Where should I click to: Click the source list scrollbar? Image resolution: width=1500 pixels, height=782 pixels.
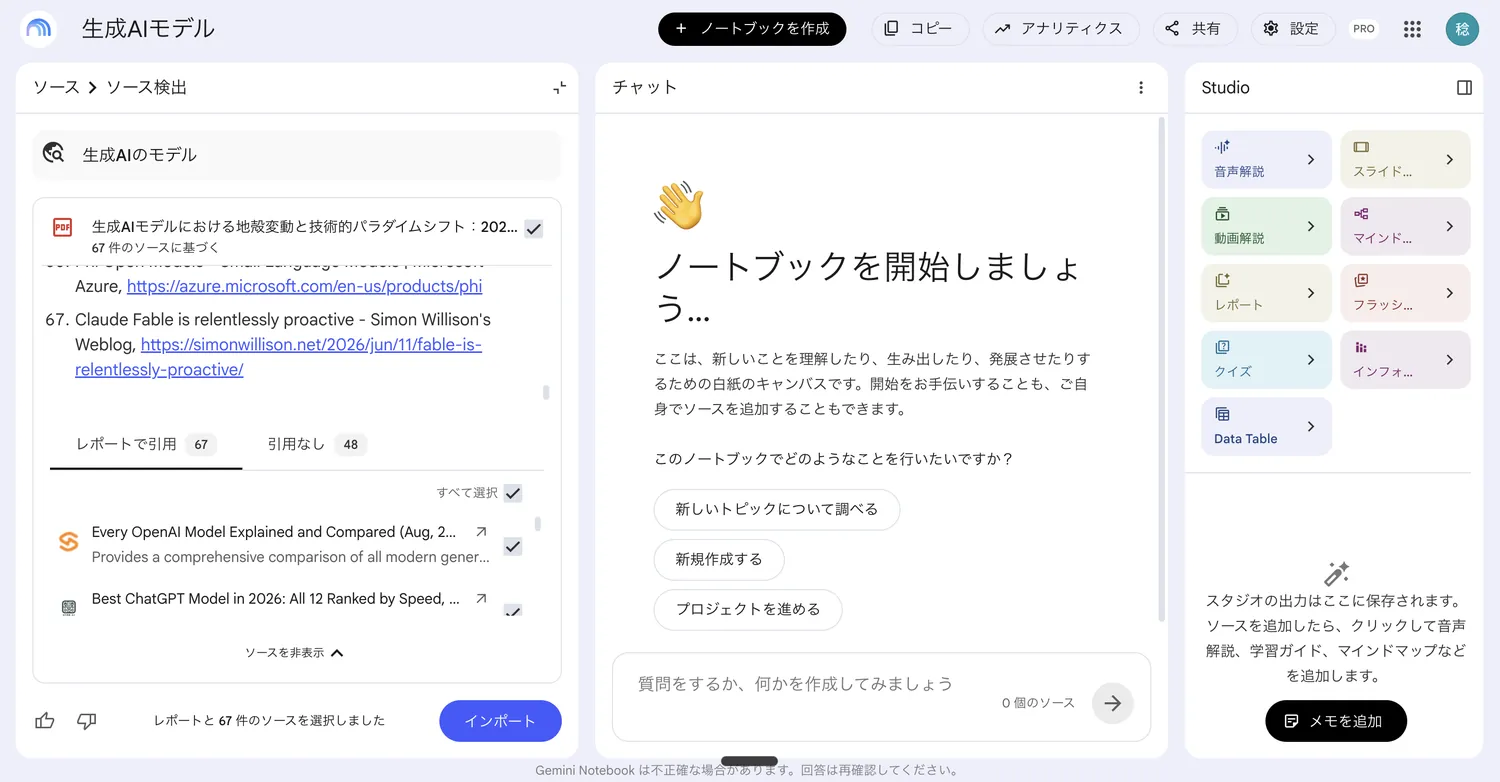(538, 523)
